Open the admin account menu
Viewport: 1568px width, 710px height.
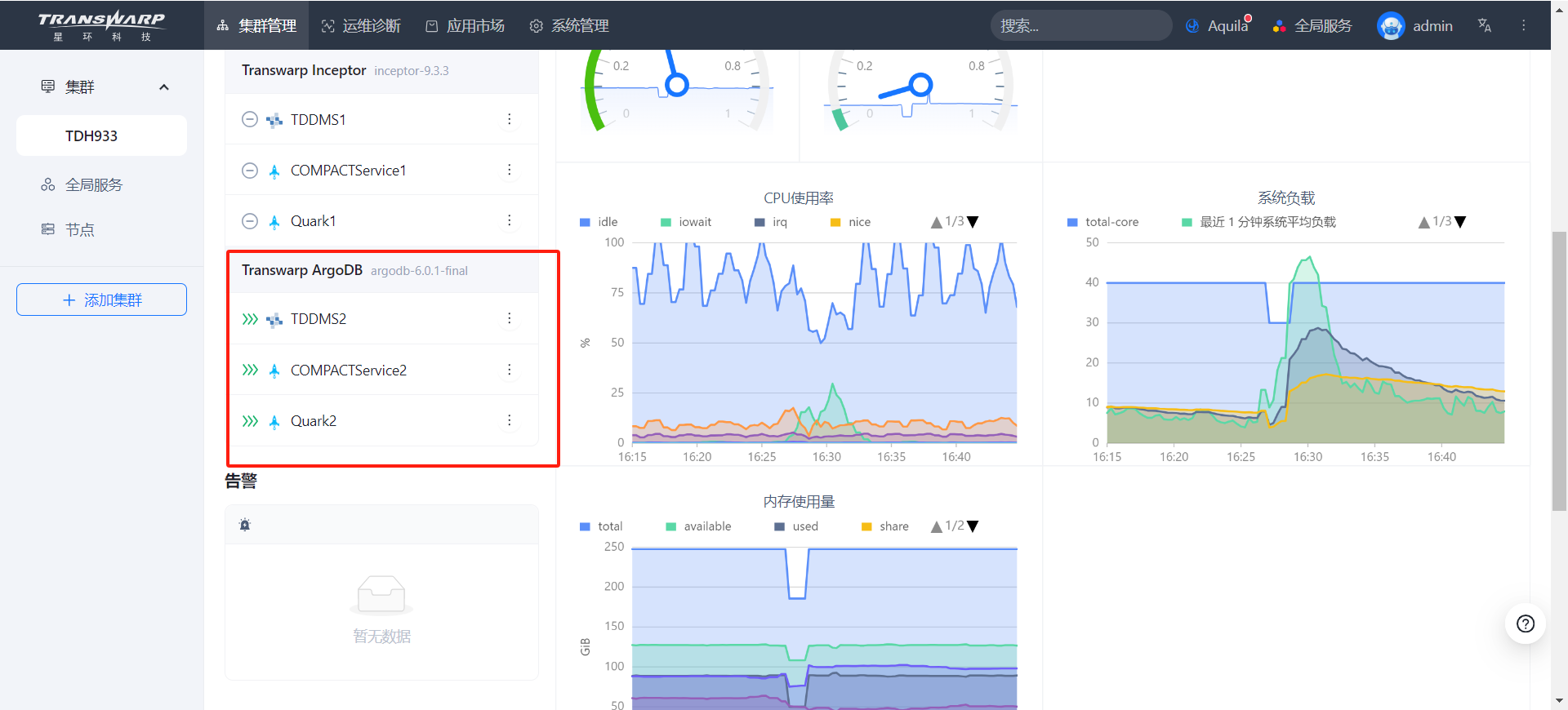point(1432,25)
